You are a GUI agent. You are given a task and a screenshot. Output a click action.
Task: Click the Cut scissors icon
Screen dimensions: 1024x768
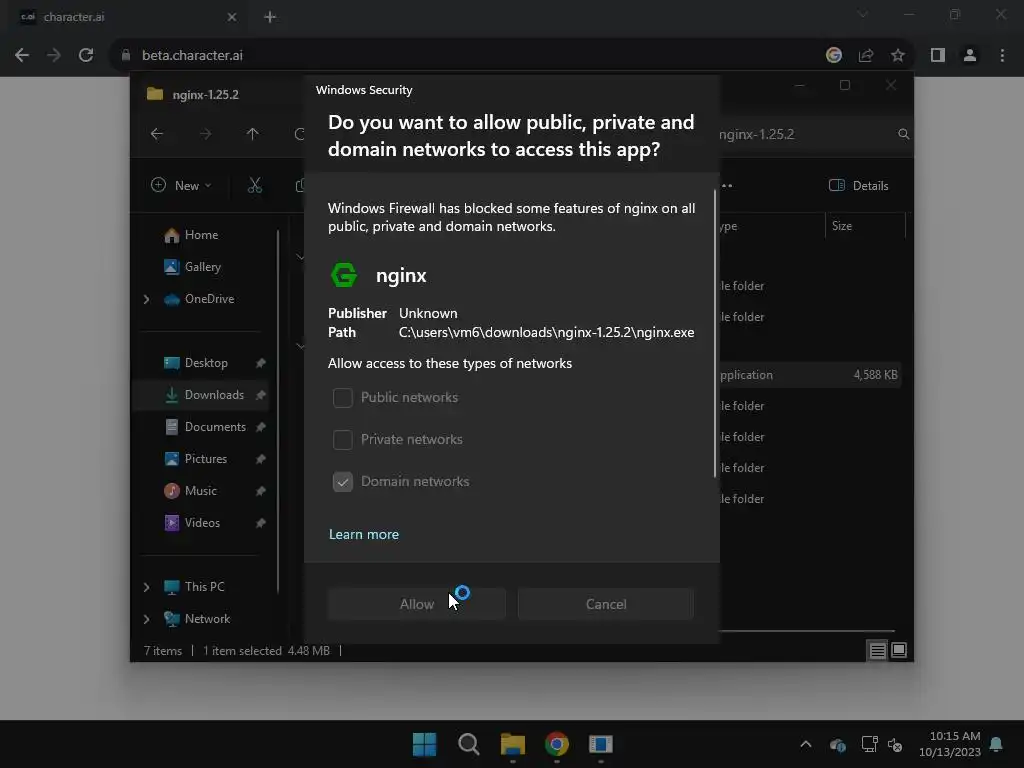(255, 185)
